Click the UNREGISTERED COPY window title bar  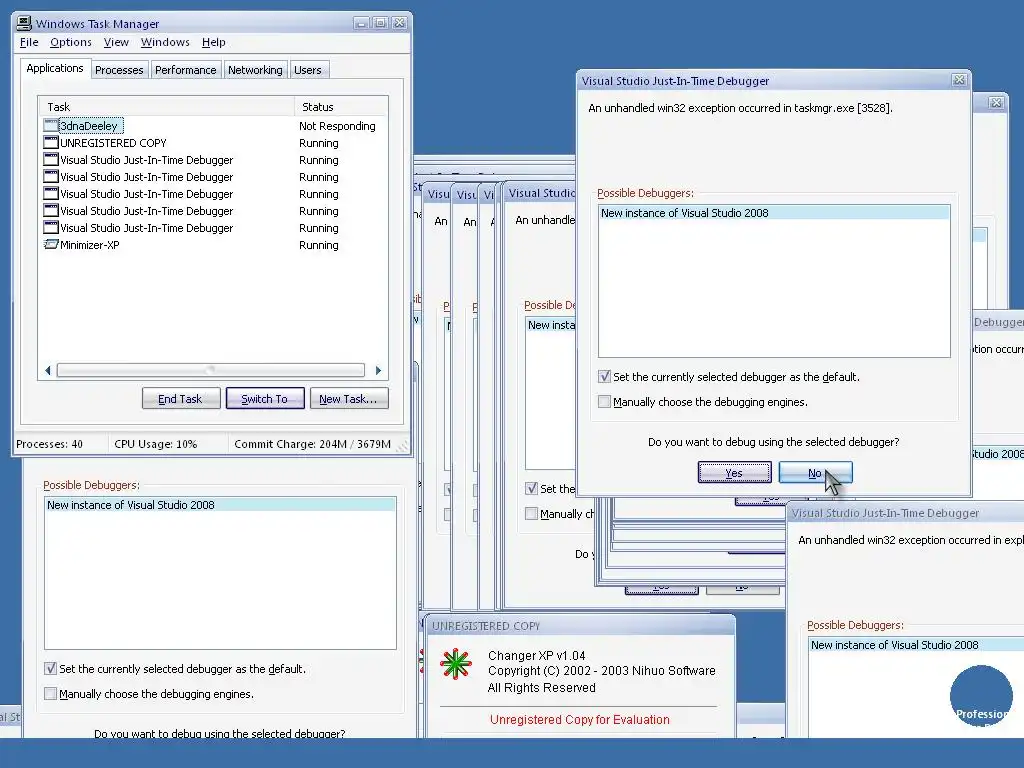point(579,626)
